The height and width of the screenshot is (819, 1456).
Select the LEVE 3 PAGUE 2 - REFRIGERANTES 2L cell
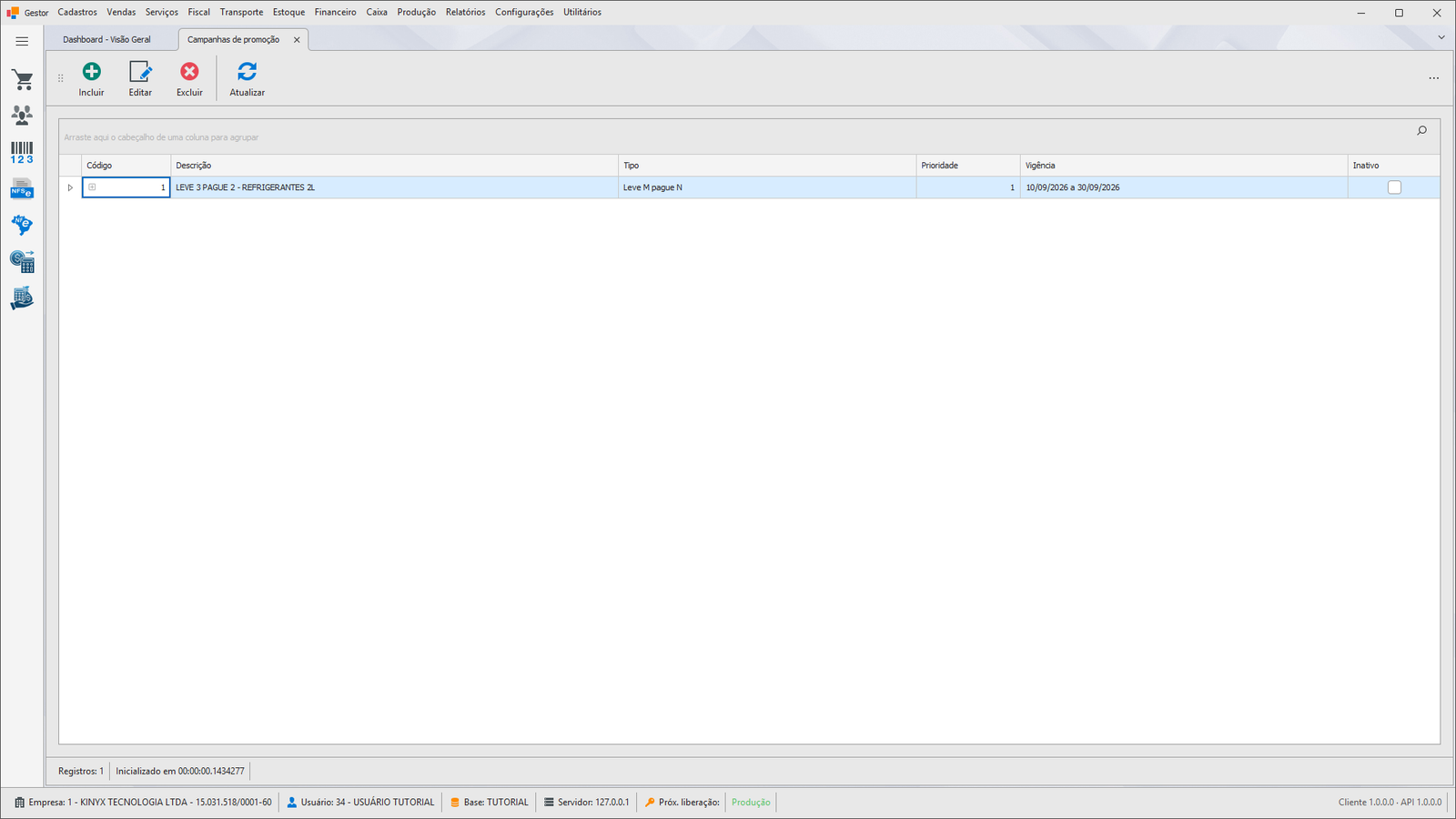tap(395, 187)
